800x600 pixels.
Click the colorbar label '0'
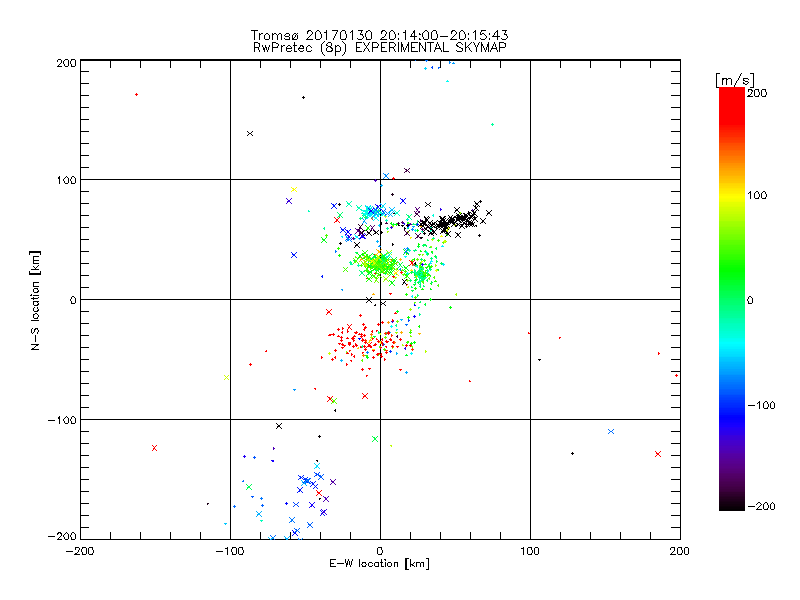pos(750,300)
